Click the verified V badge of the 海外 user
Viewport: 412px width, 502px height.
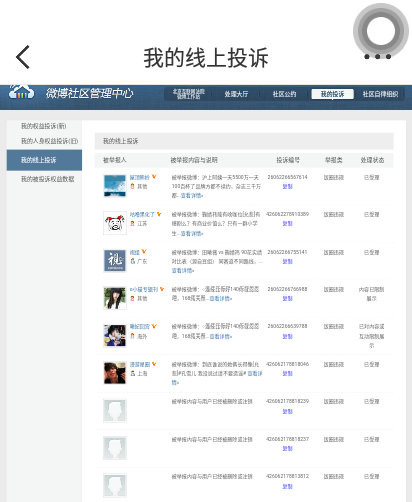pos(154,326)
